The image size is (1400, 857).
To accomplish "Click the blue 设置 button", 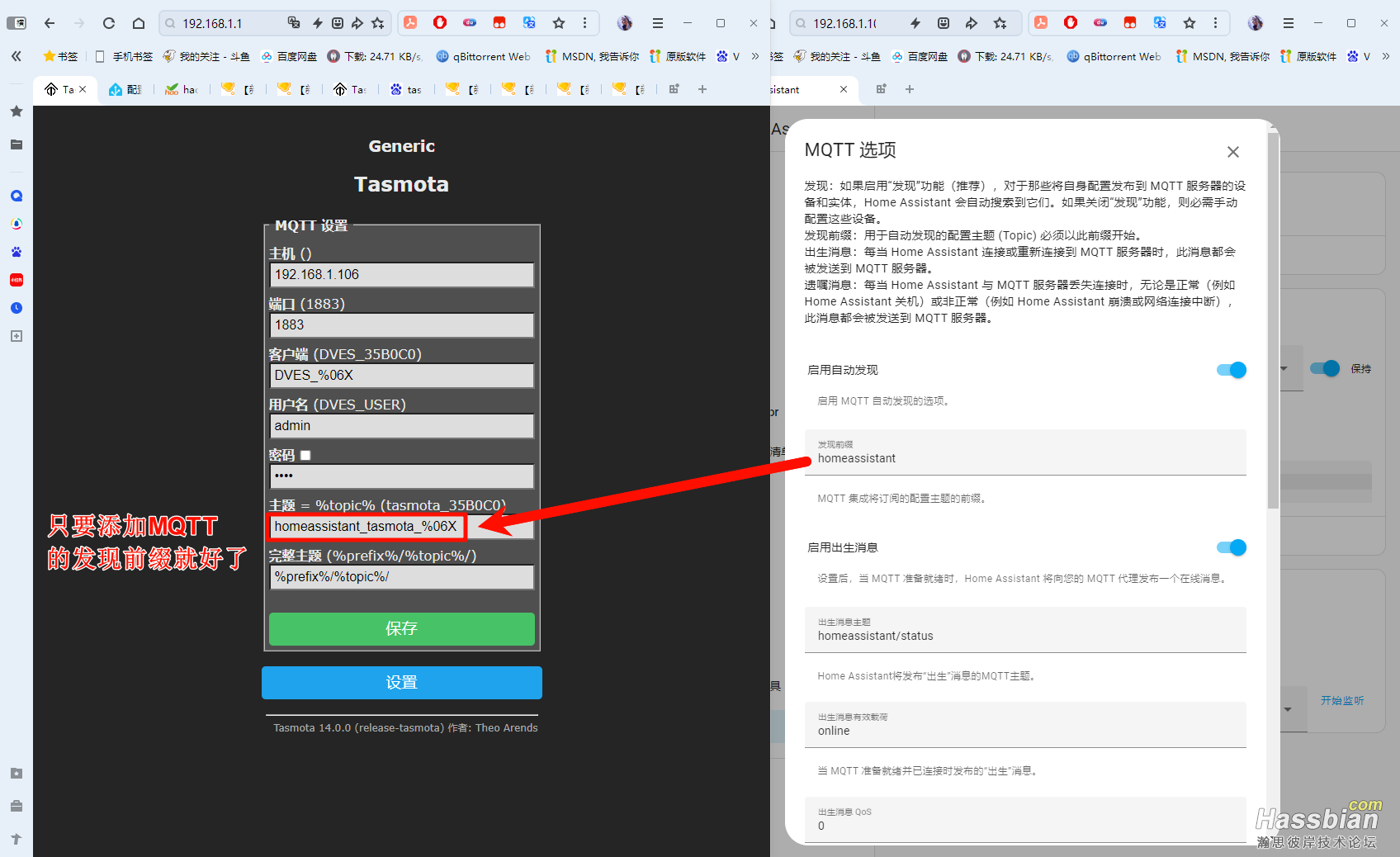I will pyautogui.click(x=402, y=683).
